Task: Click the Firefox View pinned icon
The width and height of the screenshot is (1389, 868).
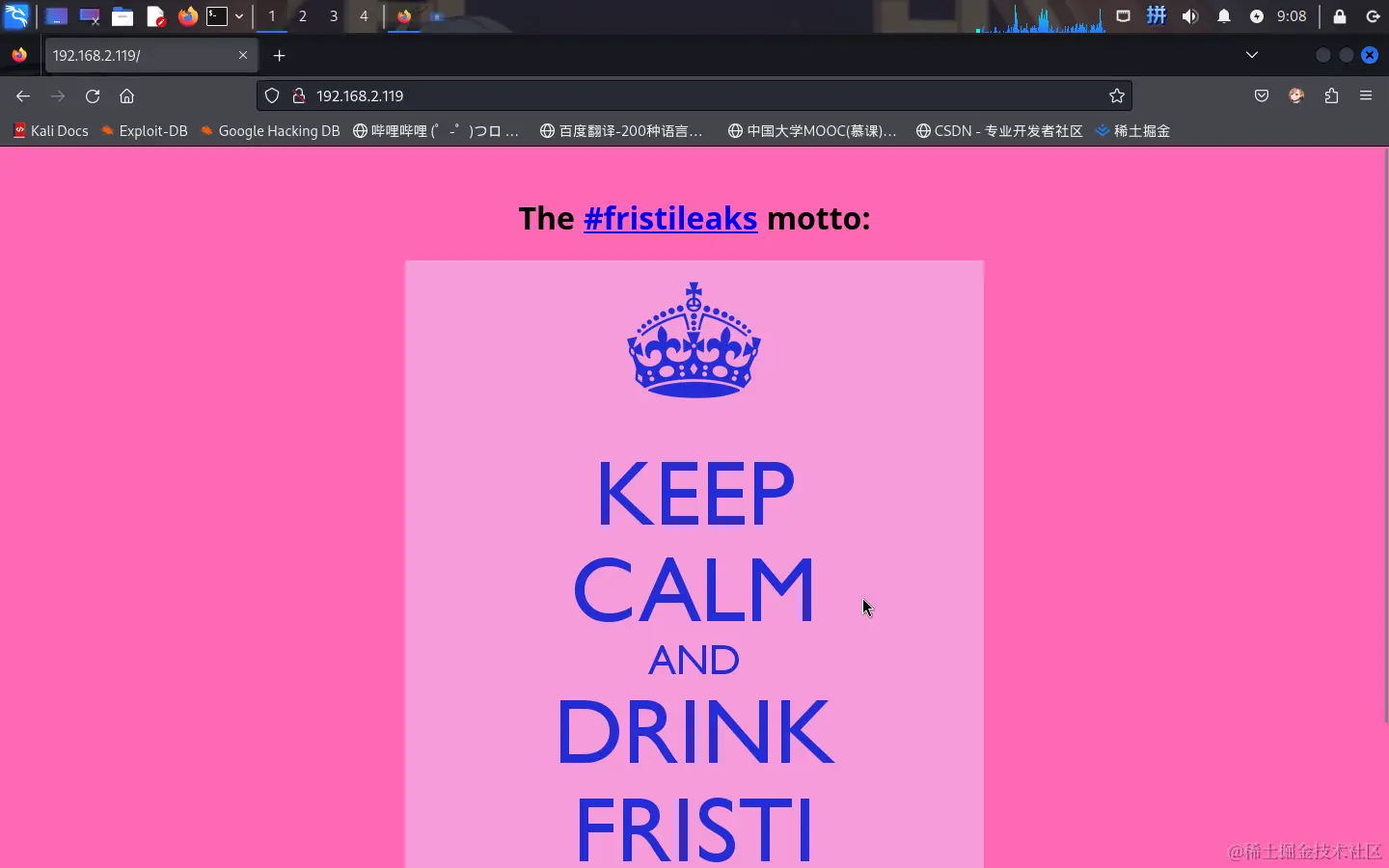Action: click(19, 56)
